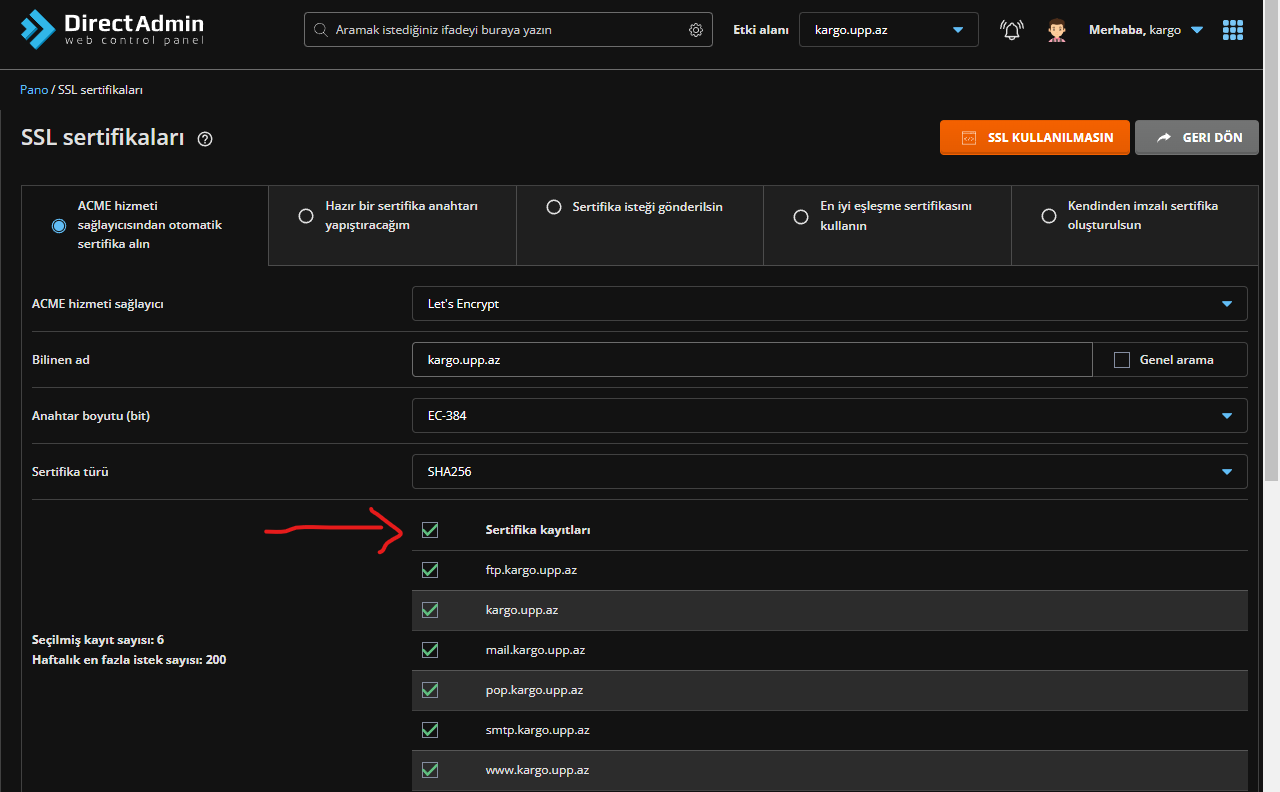Click help icon next to SSL sertifikaları
The width and height of the screenshot is (1280, 792).
205,139
